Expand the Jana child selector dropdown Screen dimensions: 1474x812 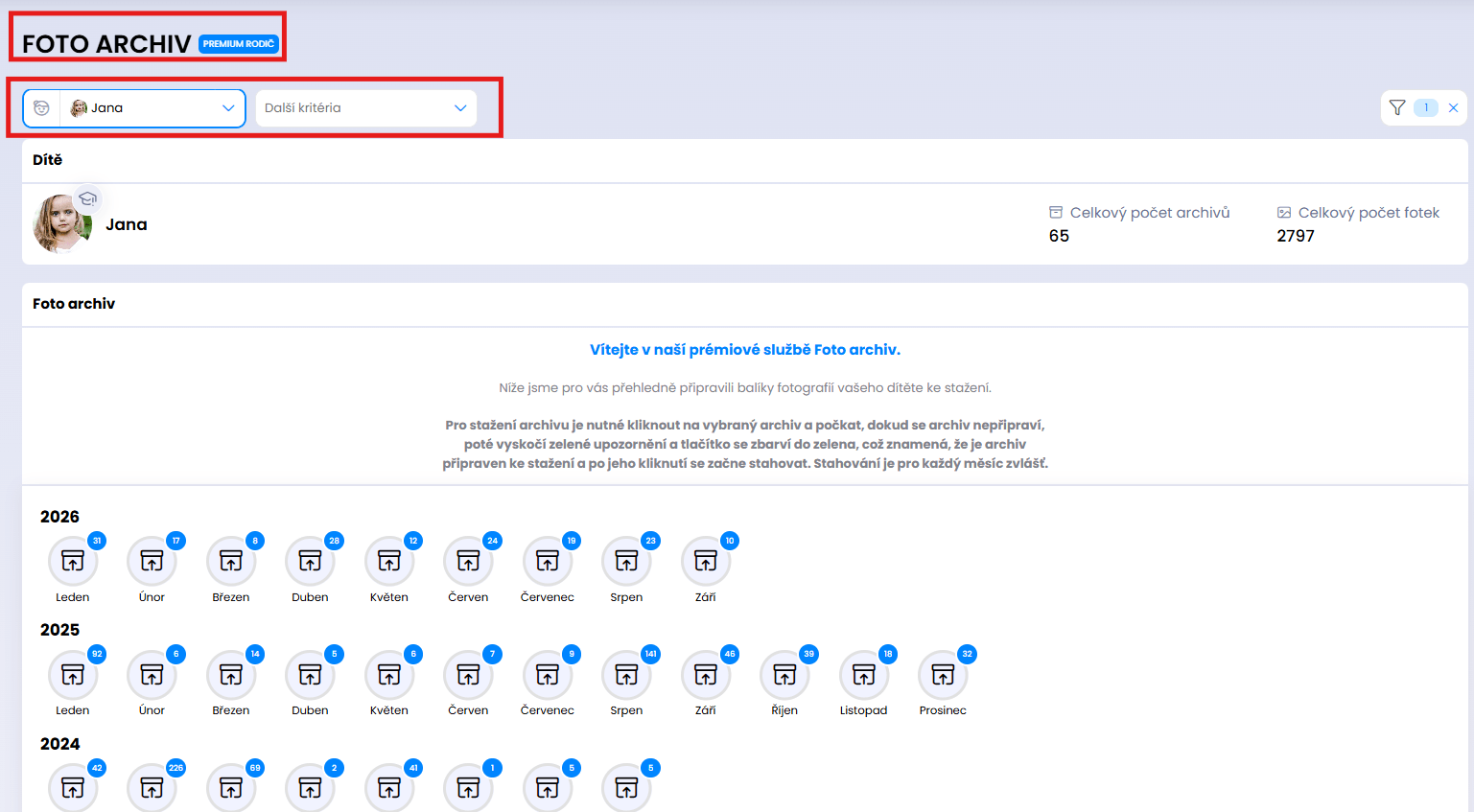(x=134, y=108)
